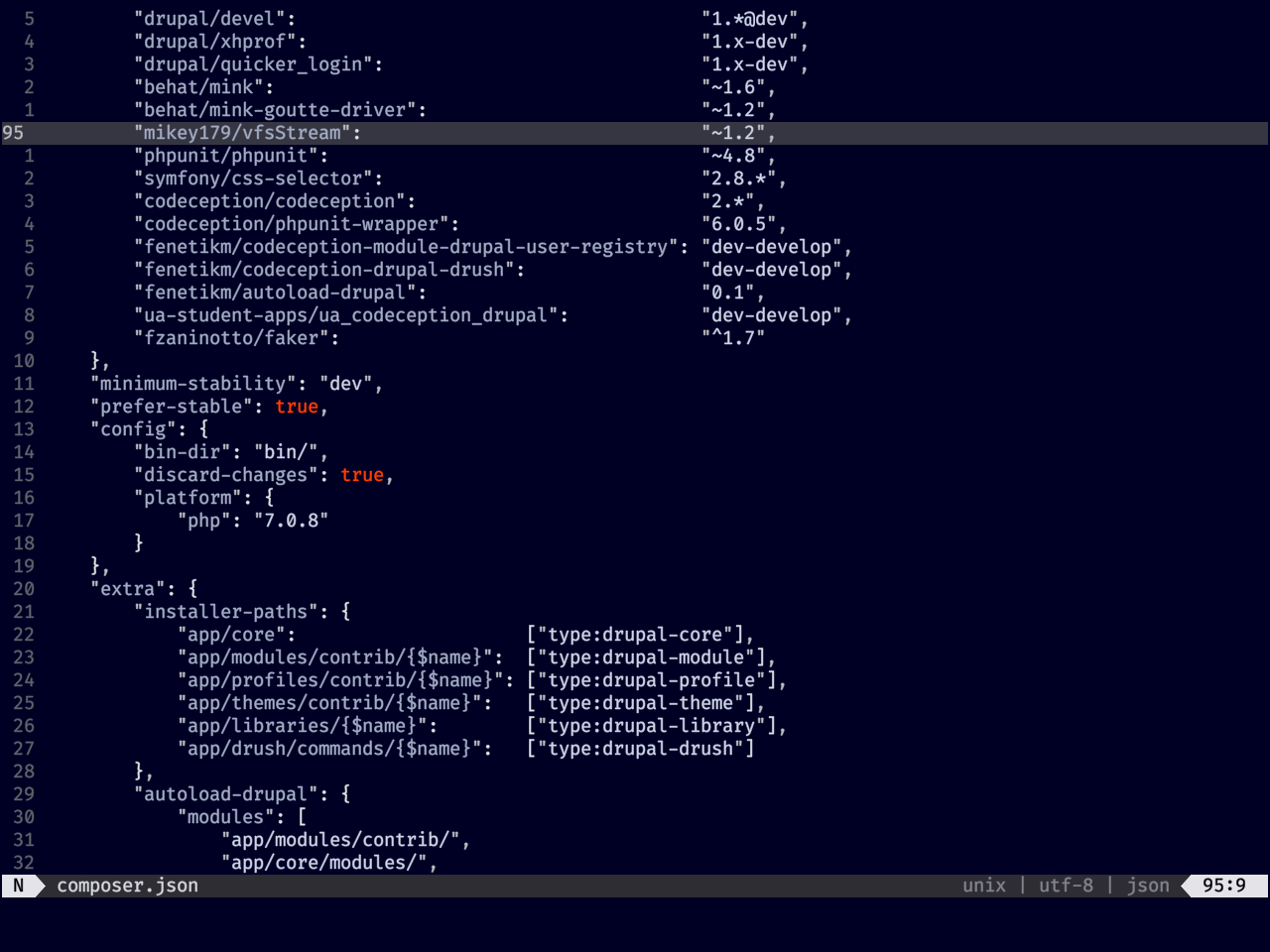Click the 95:9 cursor position indicator
The image size is (1270, 952).
[1224, 886]
